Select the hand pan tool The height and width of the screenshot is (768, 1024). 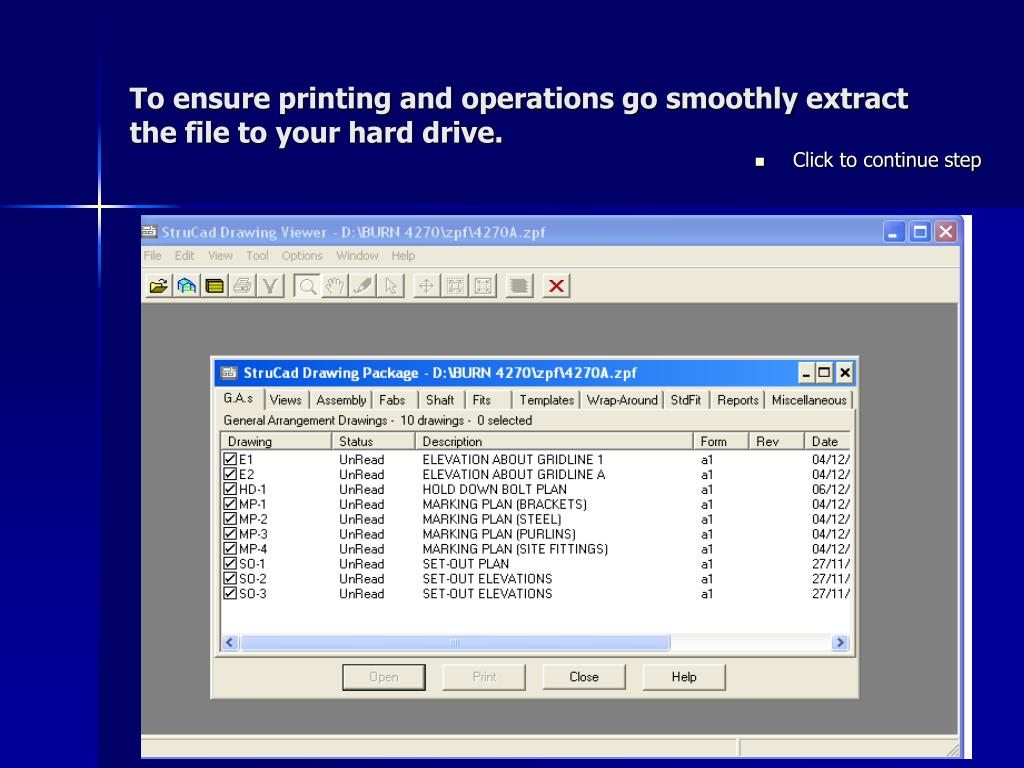tap(334, 286)
